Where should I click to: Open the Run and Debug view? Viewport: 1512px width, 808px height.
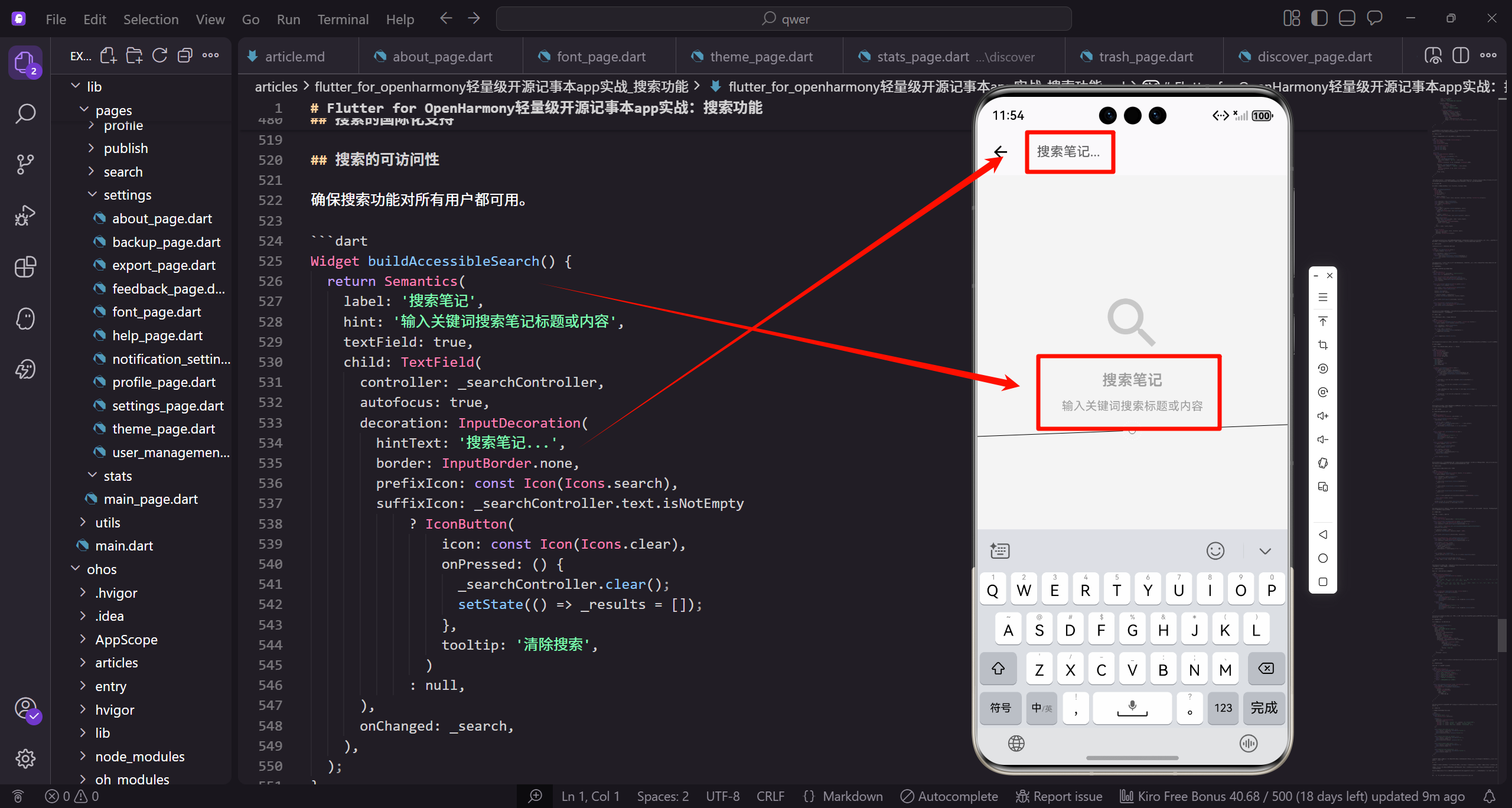pyautogui.click(x=25, y=216)
